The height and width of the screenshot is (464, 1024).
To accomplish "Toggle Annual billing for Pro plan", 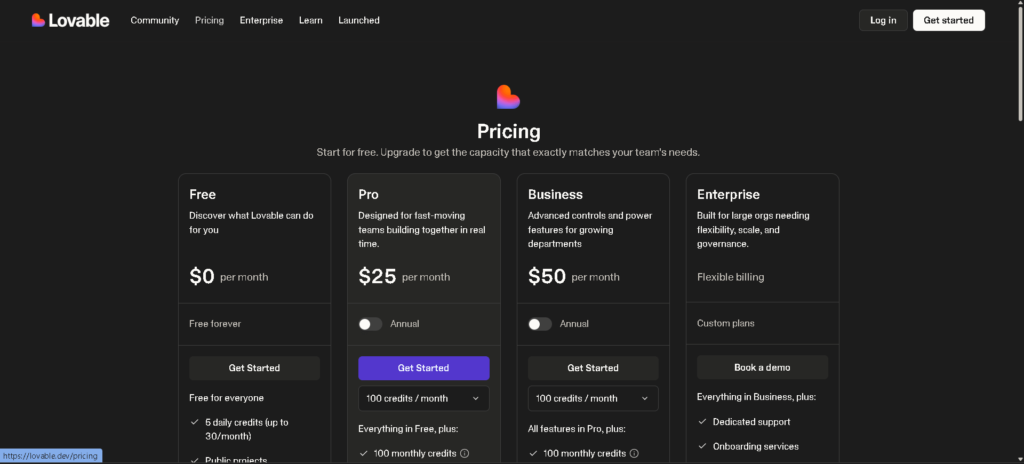I will pyautogui.click(x=371, y=324).
